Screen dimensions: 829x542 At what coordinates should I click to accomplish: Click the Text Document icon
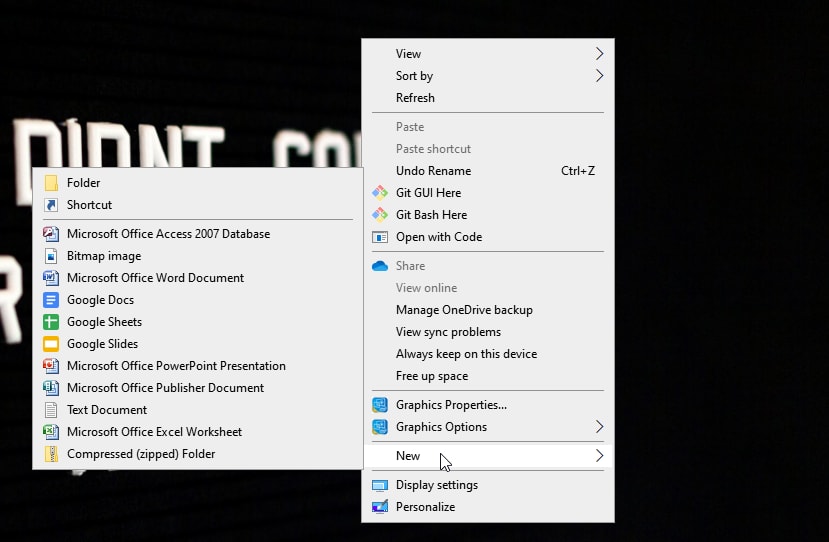[51, 410]
